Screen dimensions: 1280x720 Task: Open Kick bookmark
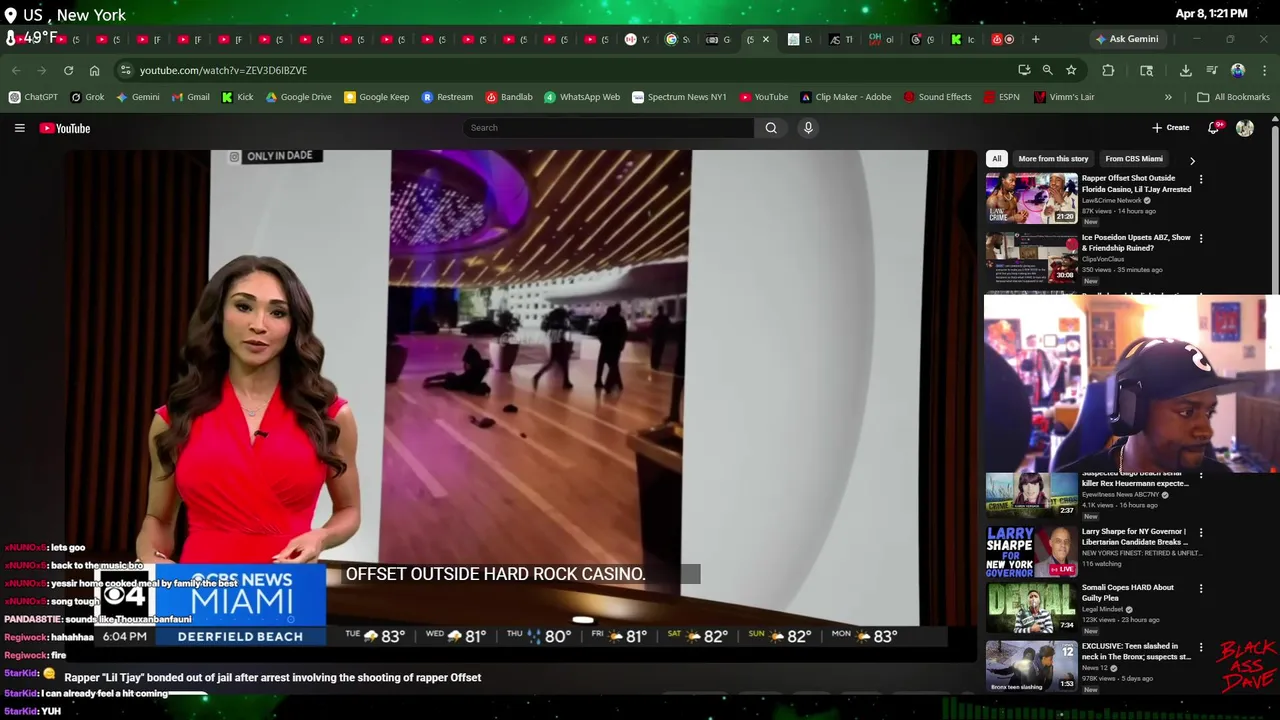tap(237, 97)
